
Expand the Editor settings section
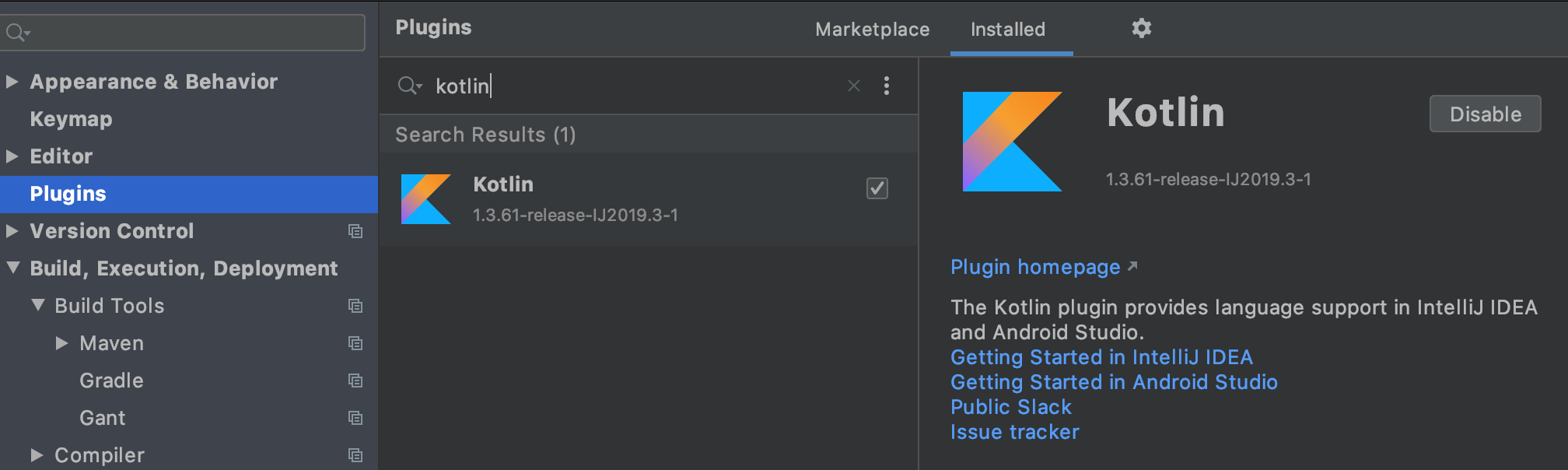coord(12,156)
